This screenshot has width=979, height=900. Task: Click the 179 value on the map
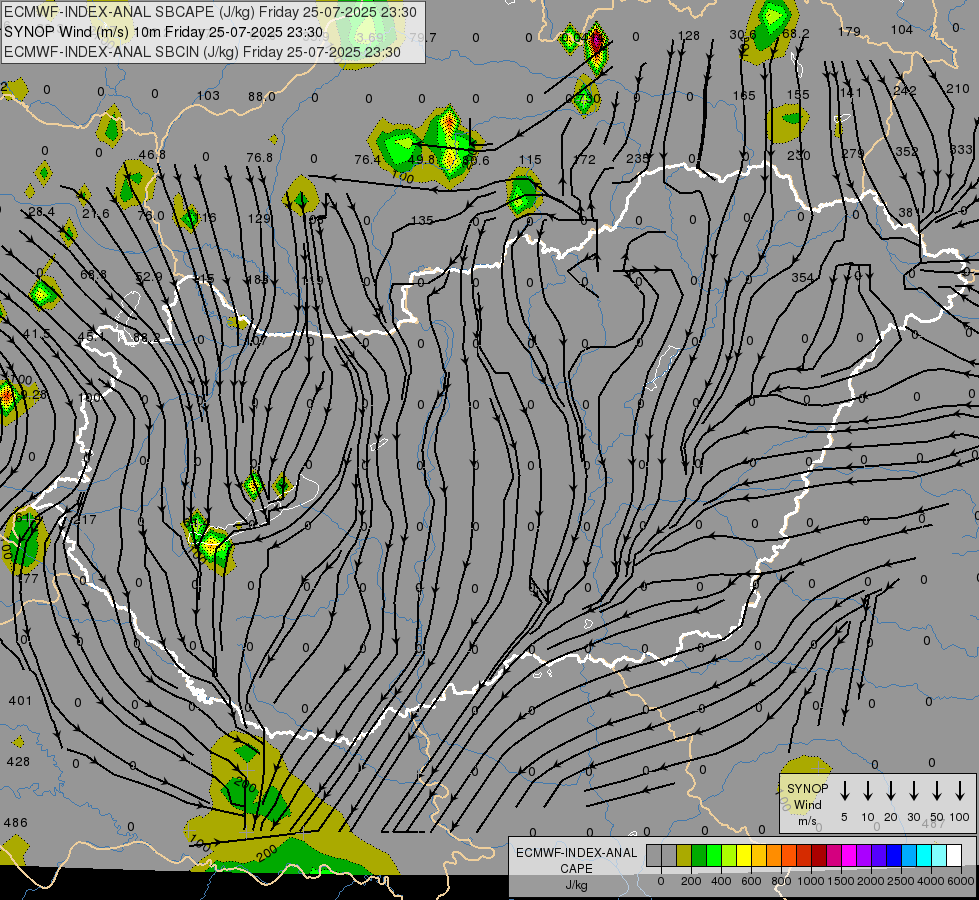click(849, 31)
